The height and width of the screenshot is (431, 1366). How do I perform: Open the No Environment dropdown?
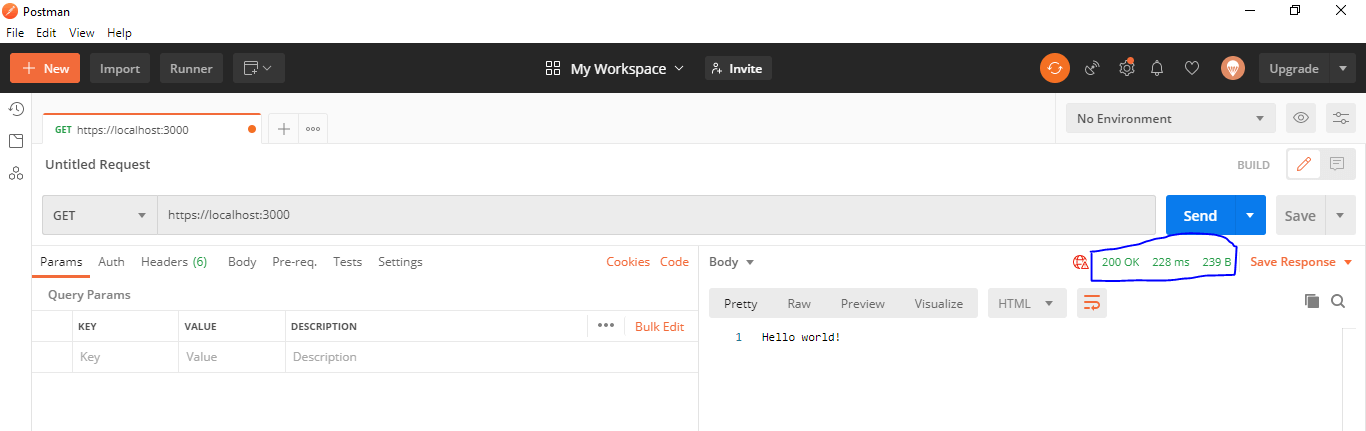(x=1171, y=118)
